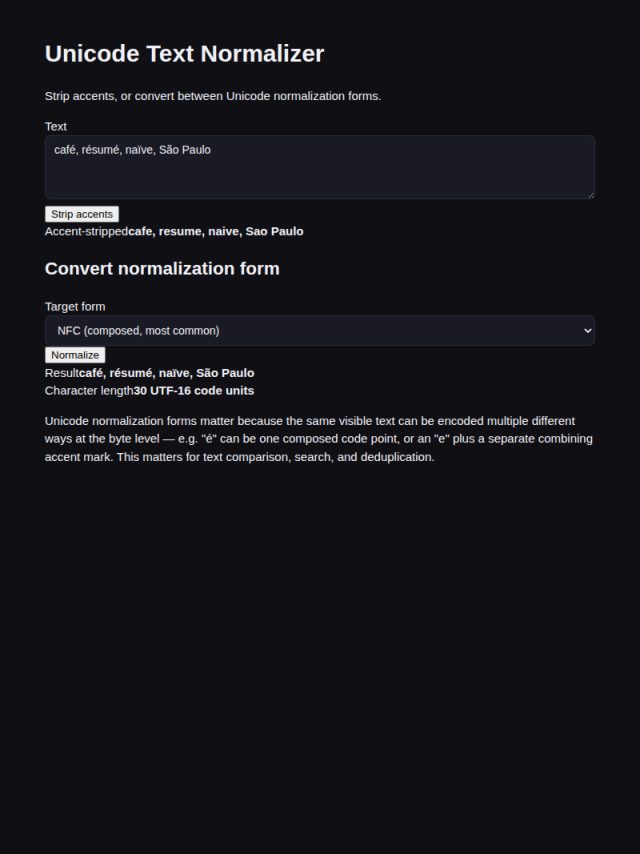Viewport: 640px width, 854px height.
Task: Place cursor on "café" in the text box
Action: click(x=65, y=150)
